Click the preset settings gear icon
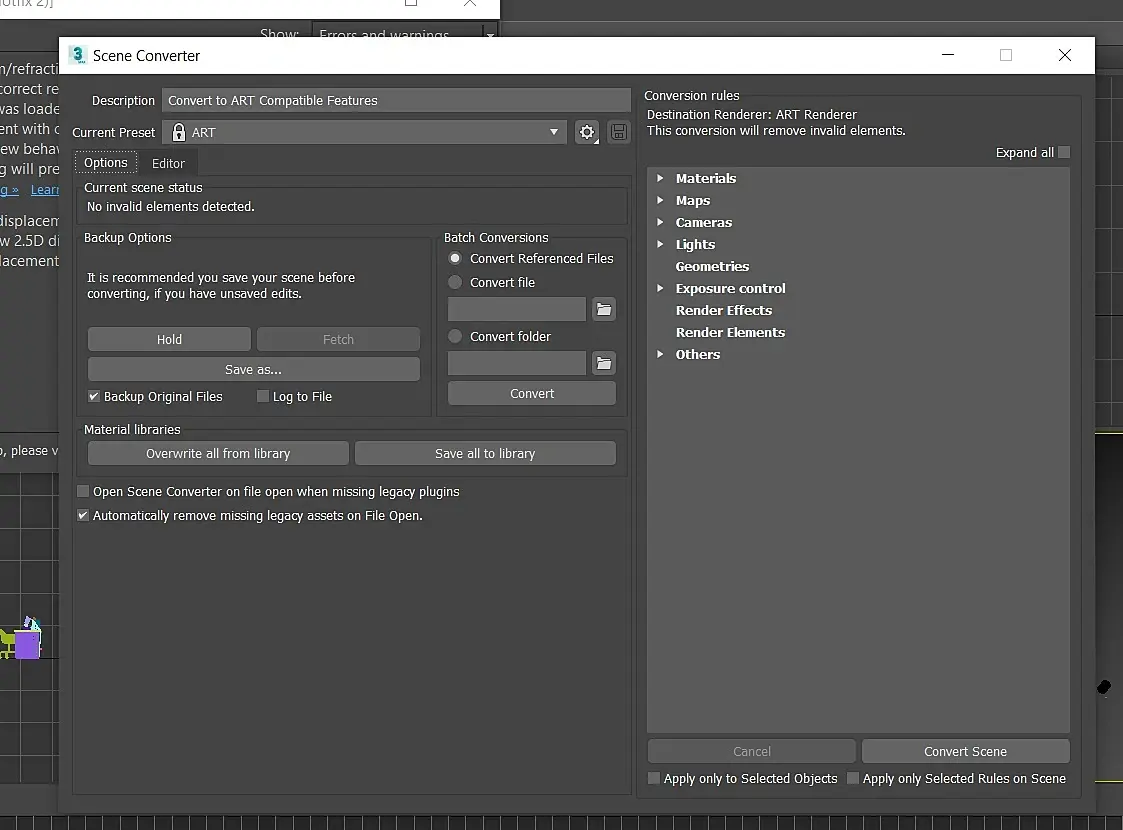This screenshot has height=830, width=1123. [587, 132]
